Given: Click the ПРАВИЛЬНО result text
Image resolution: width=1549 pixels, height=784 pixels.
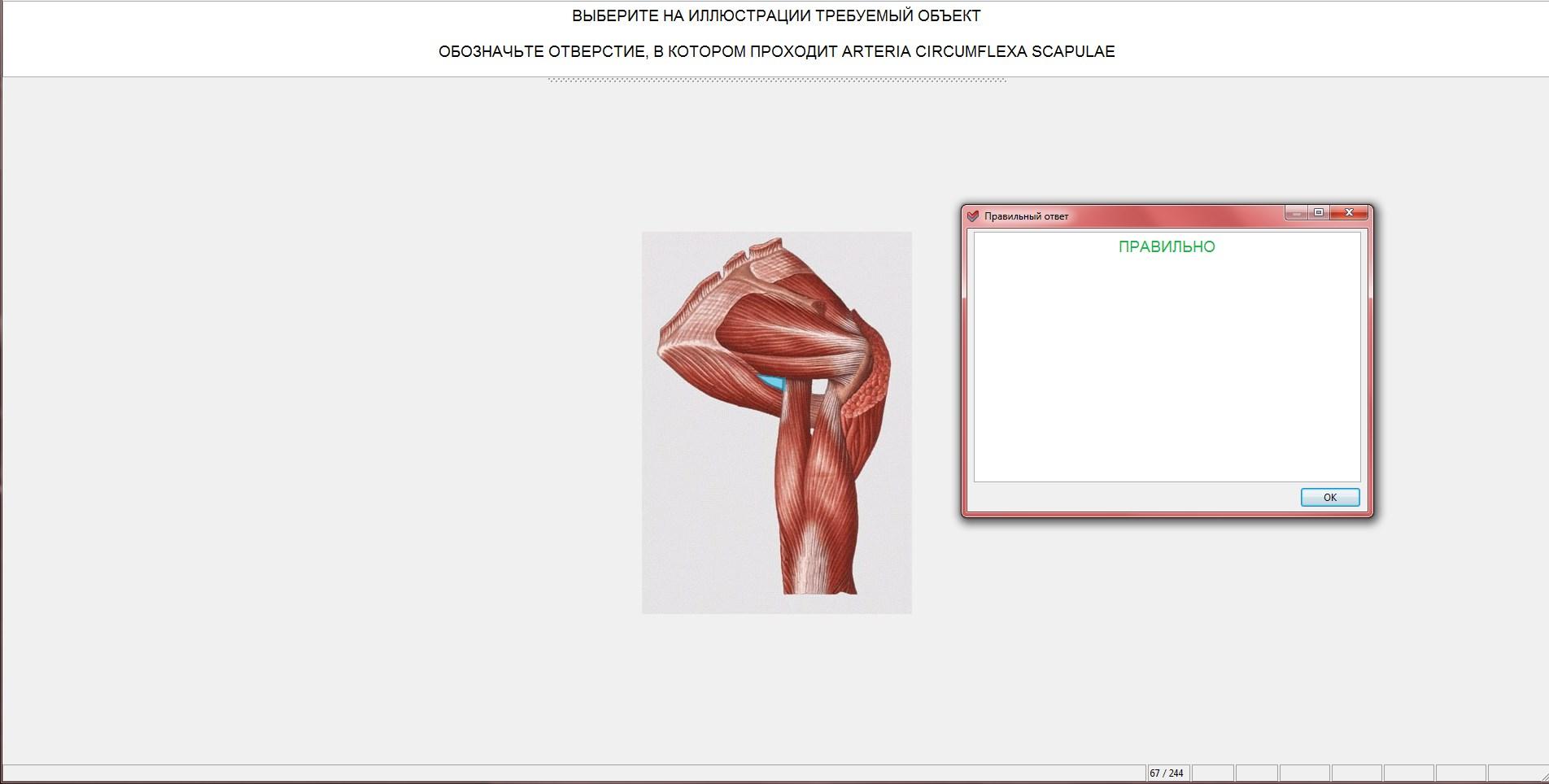Looking at the screenshot, I should (1167, 247).
